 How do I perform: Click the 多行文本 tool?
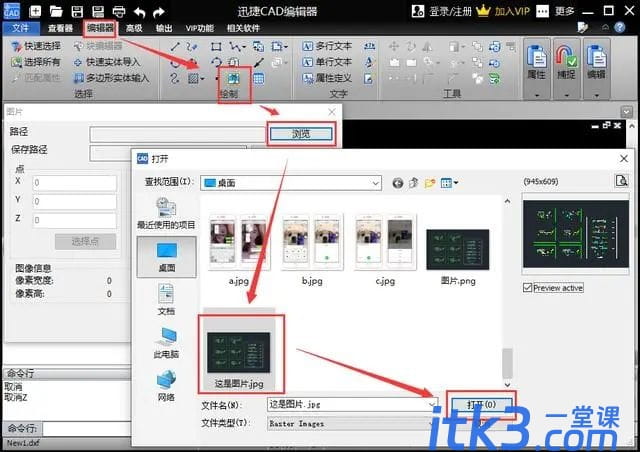pos(327,46)
